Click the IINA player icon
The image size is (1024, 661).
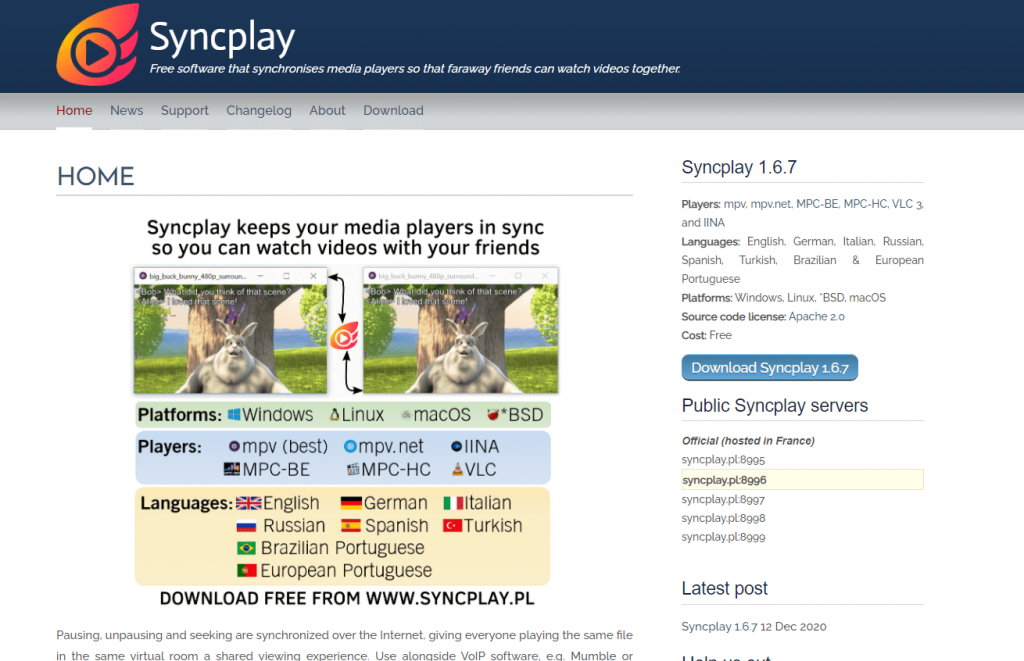click(456, 447)
